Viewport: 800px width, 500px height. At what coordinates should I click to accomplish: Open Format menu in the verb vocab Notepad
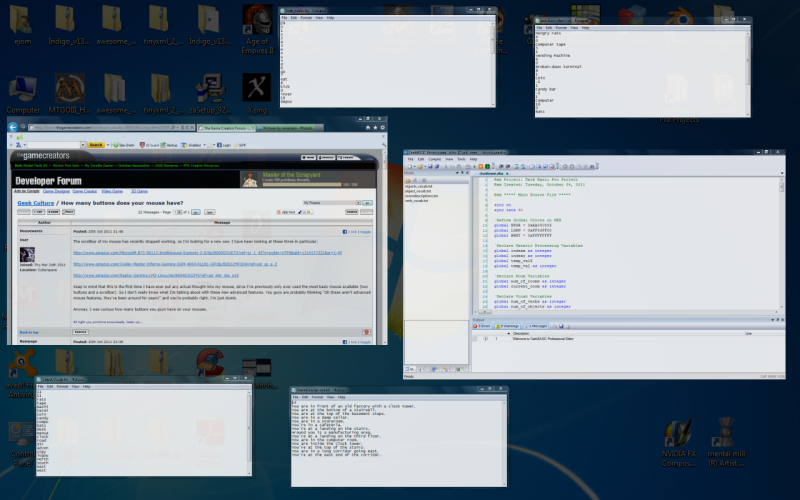306,18
